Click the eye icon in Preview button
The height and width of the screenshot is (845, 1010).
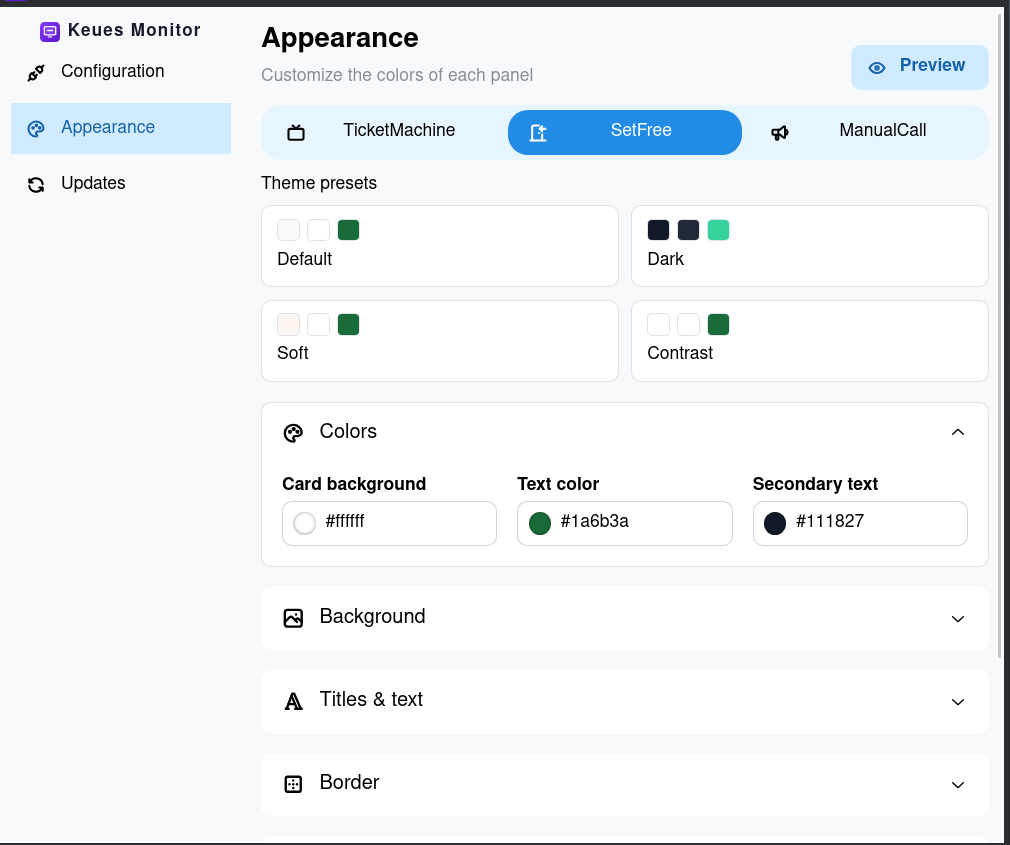pyautogui.click(x=877, y=68)
